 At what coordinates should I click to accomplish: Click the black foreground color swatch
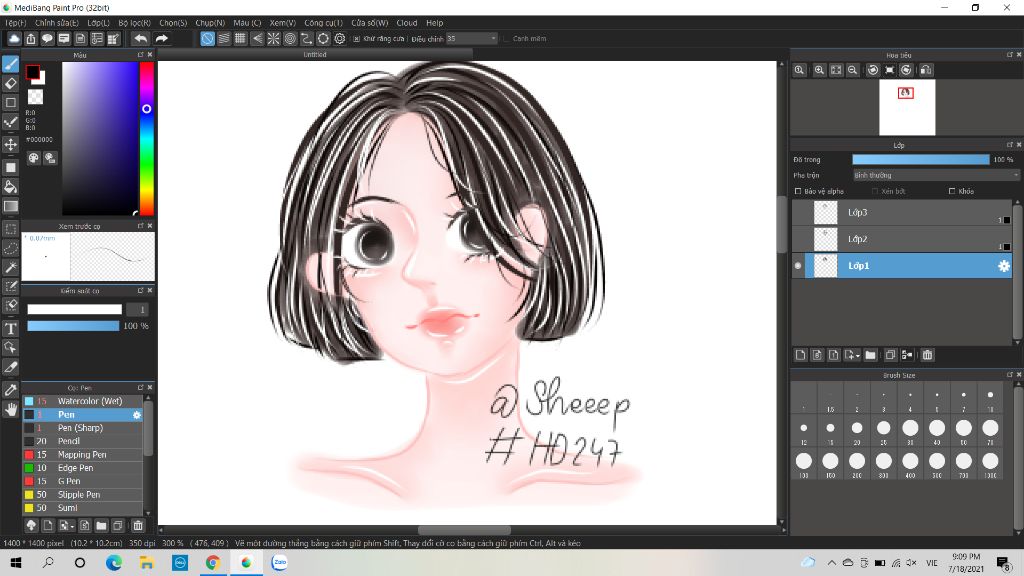(x=33, y=72)
